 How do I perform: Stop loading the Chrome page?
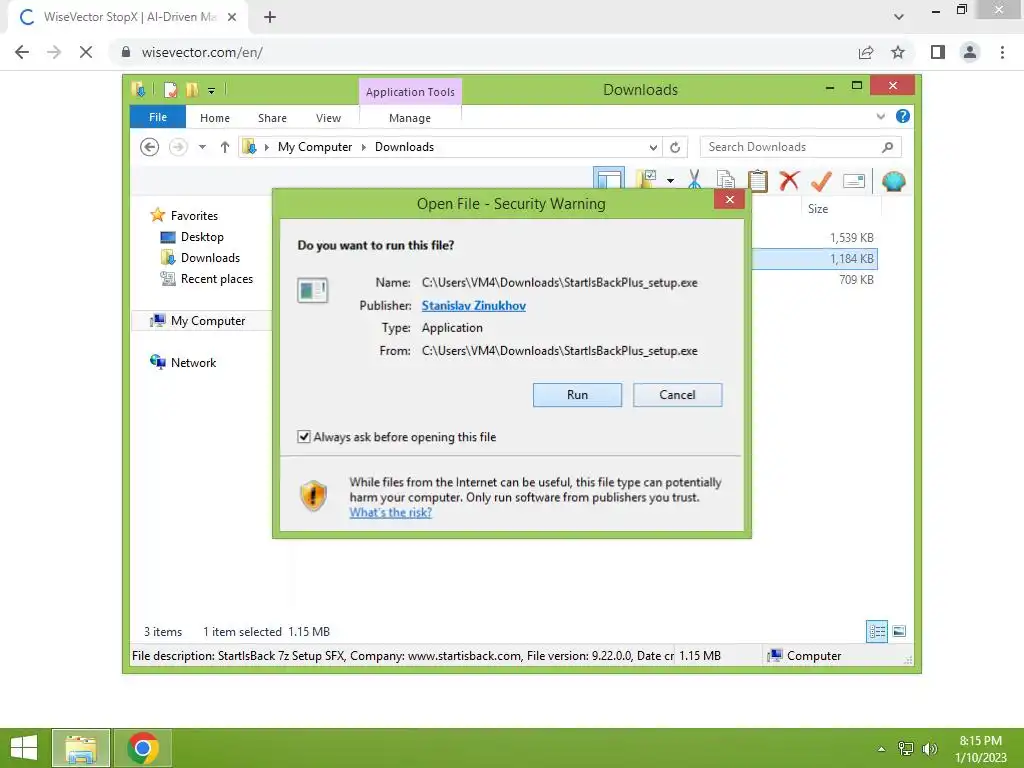pyautogui.click(x=86, y=52)
